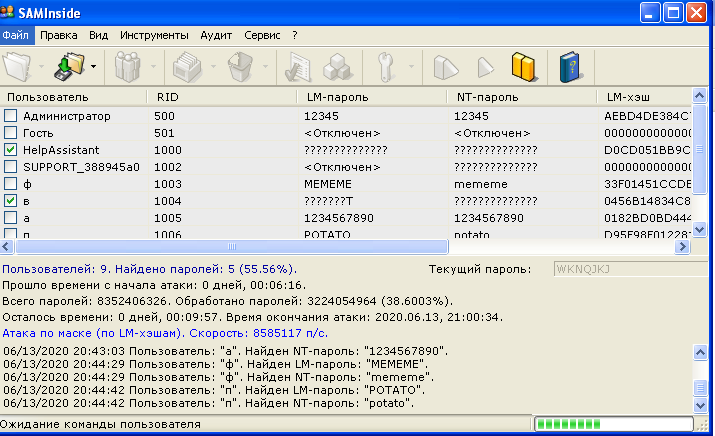This screenshot has width=715, height=436.
Task: Click the log panel scroll up arrow
Action: 700,352
